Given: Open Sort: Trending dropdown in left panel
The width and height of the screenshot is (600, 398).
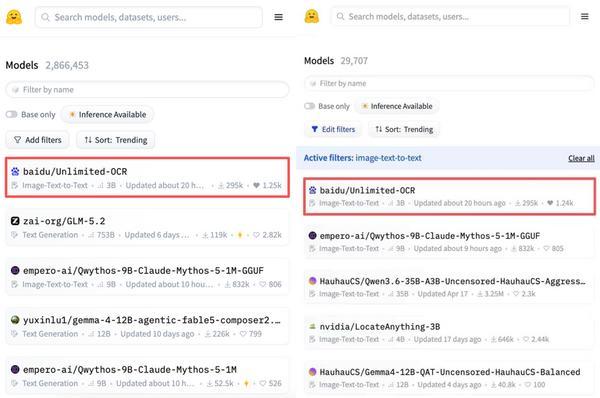Looking at the screenshot, I should [x=116, y=140].
